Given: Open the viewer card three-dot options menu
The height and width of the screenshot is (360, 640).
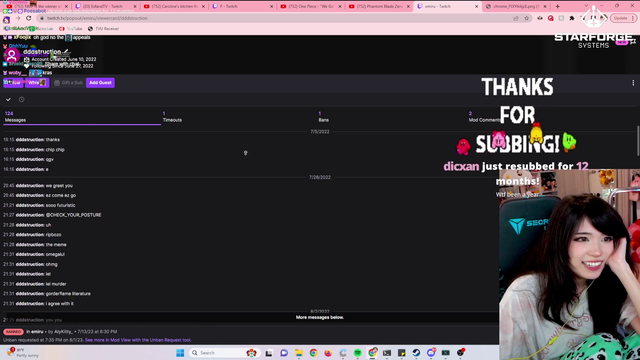Looking at the screenshot, I should (x=633, y=83).
